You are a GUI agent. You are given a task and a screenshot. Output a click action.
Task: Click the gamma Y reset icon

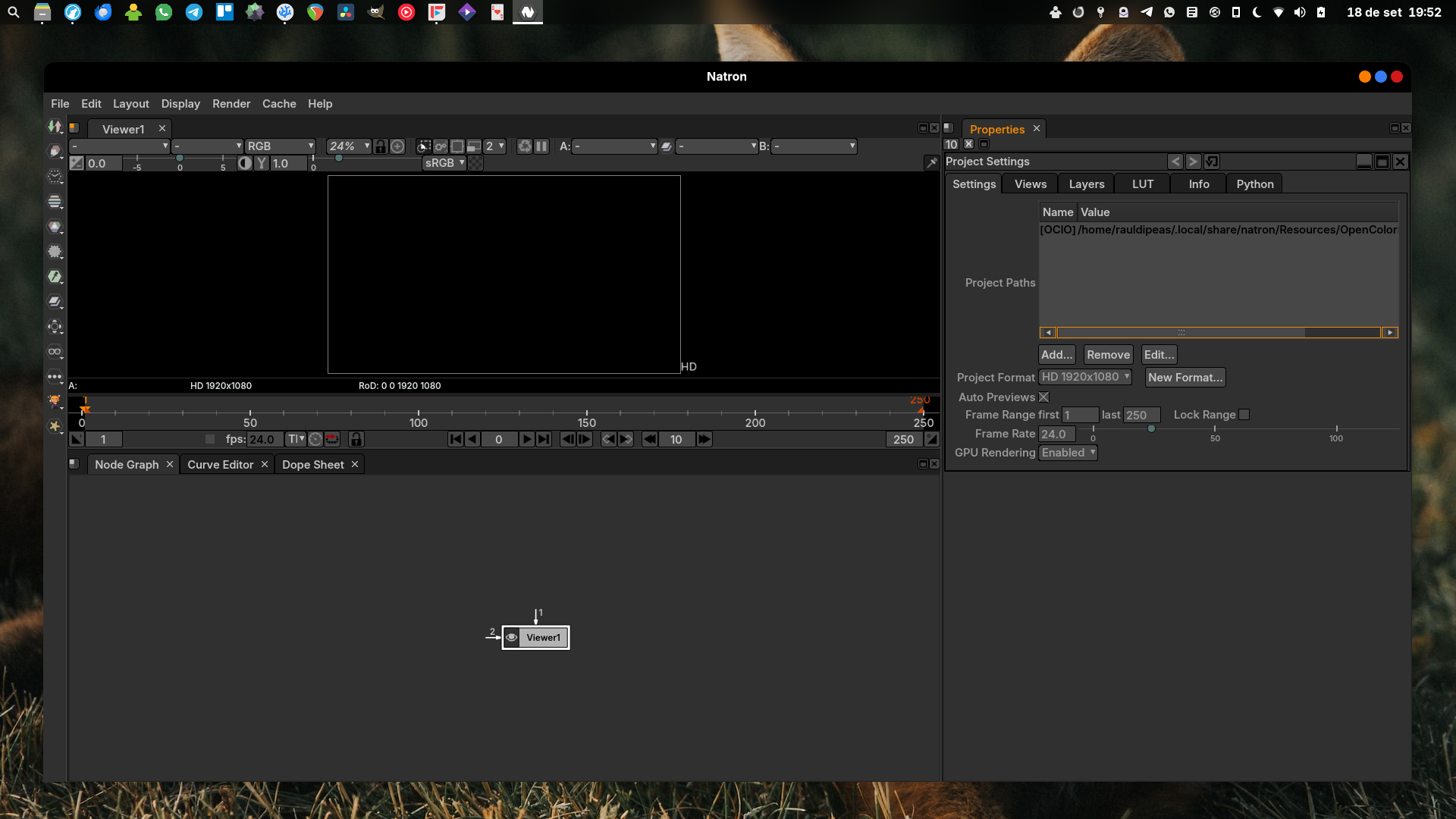[x=262, y=163]
